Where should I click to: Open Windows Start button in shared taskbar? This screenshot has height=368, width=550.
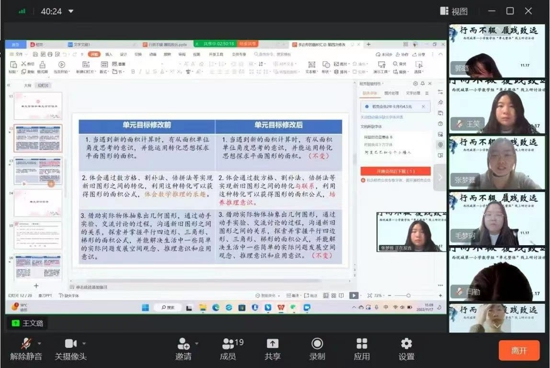(145, 308)
